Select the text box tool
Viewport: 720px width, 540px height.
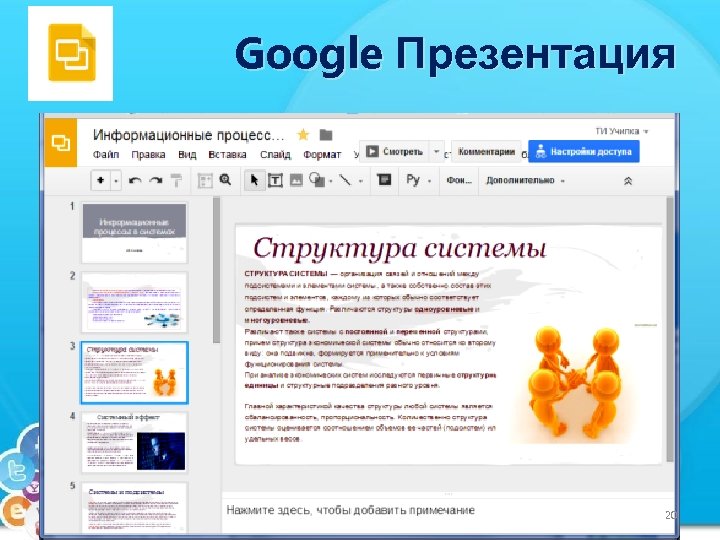point(275,180)
